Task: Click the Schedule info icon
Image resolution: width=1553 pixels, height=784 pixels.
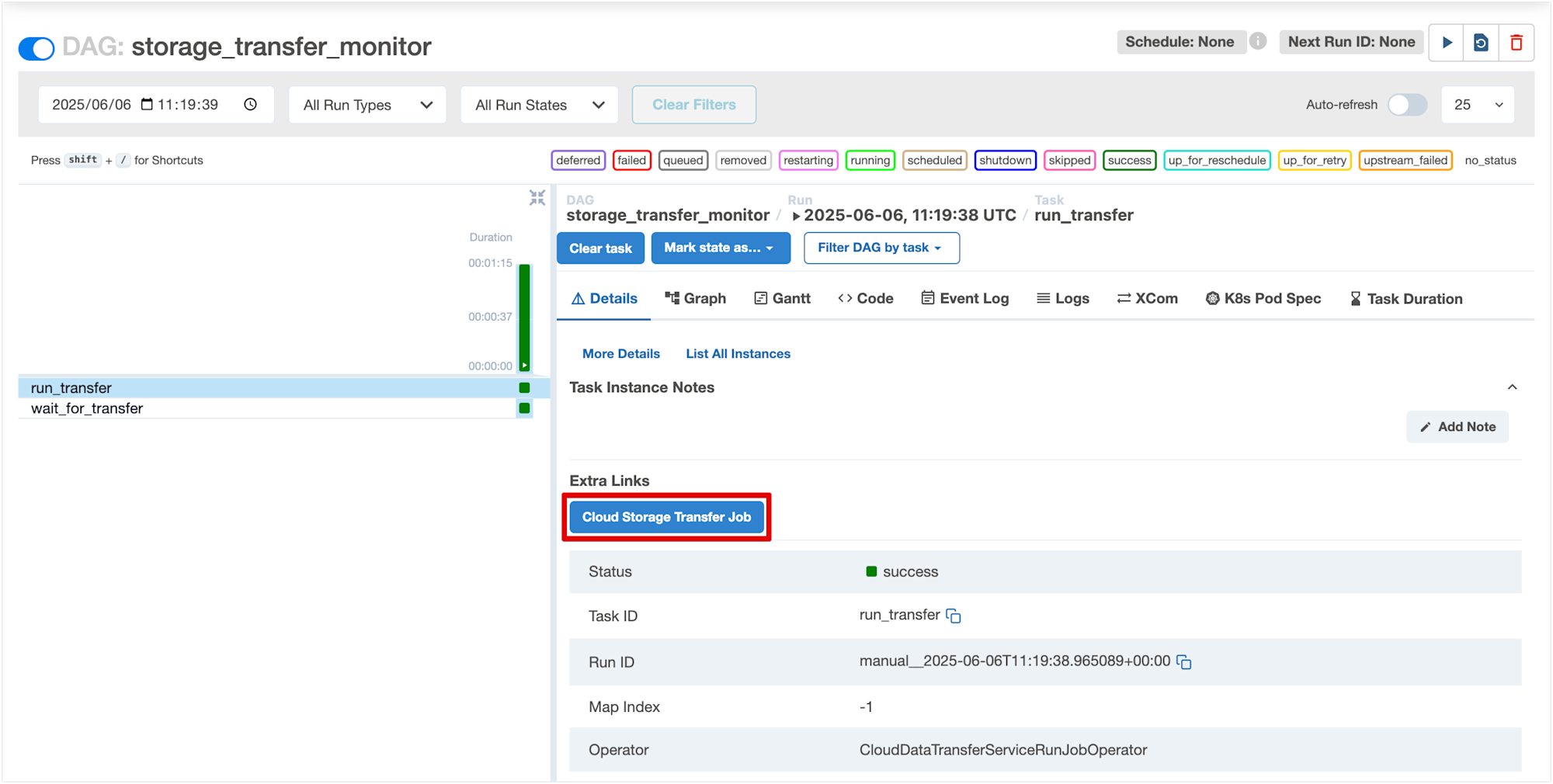Action: pos(1258,41)
